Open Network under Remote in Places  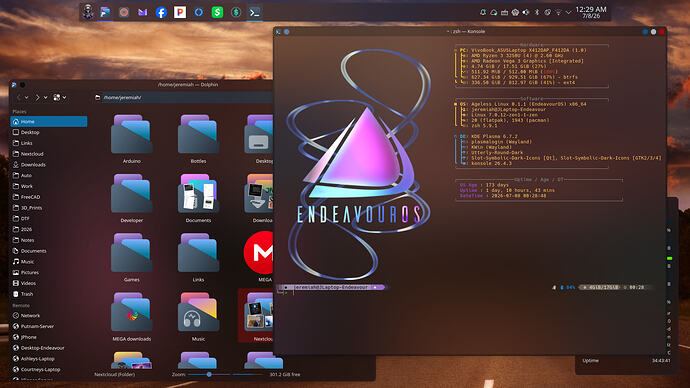(x=48, y=315)
